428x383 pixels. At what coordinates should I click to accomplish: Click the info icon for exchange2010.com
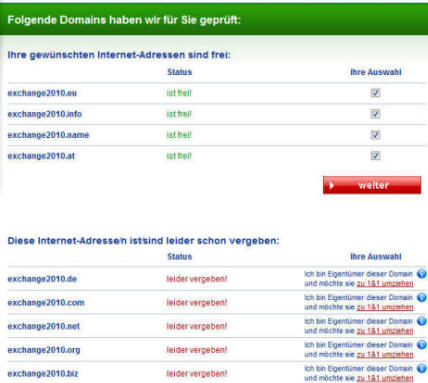(422, 297)
